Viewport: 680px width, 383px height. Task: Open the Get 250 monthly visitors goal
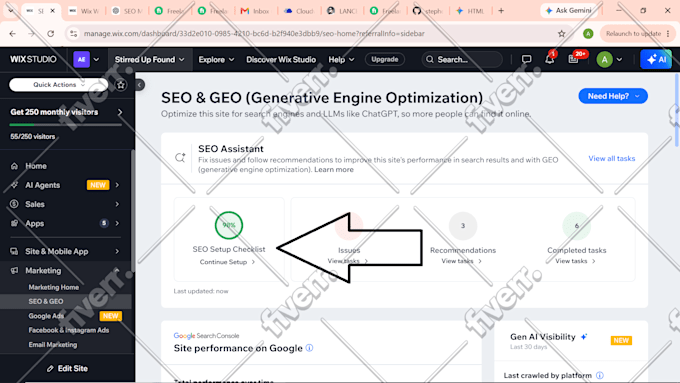(x=66, y=112)
